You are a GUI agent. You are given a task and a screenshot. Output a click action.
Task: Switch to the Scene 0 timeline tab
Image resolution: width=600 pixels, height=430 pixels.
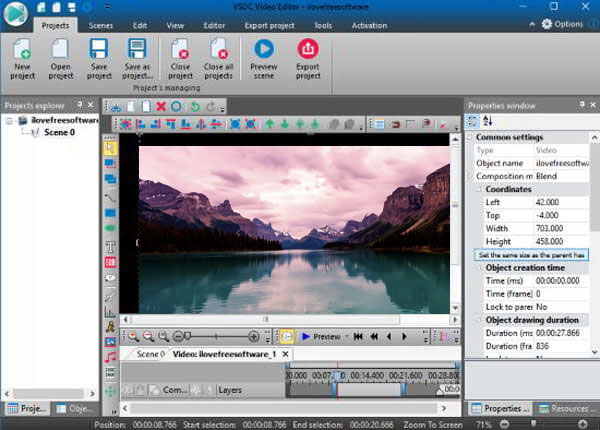click(x=148, y=354)
